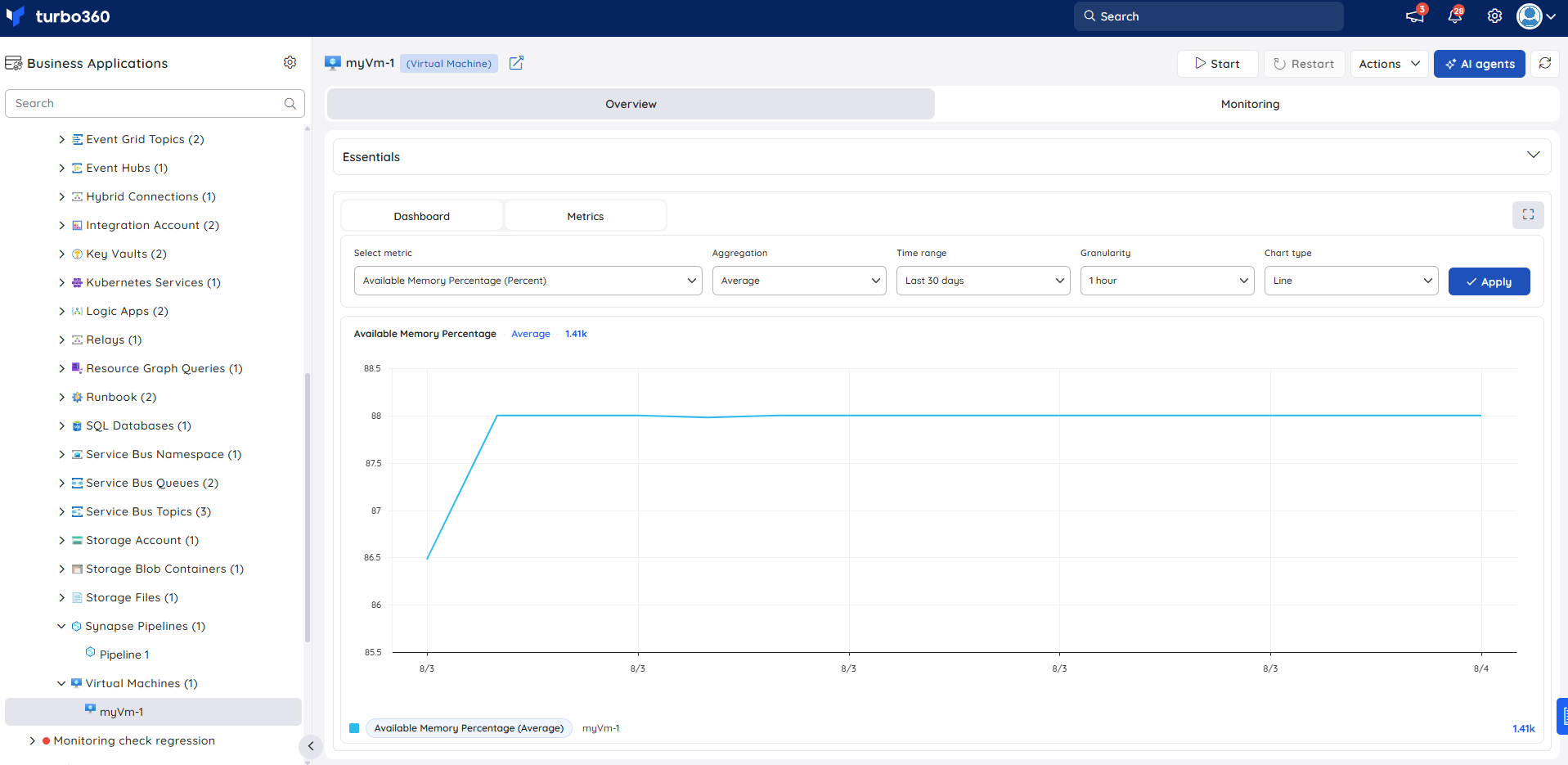Open the Select metric dropdown

[528, 281]
